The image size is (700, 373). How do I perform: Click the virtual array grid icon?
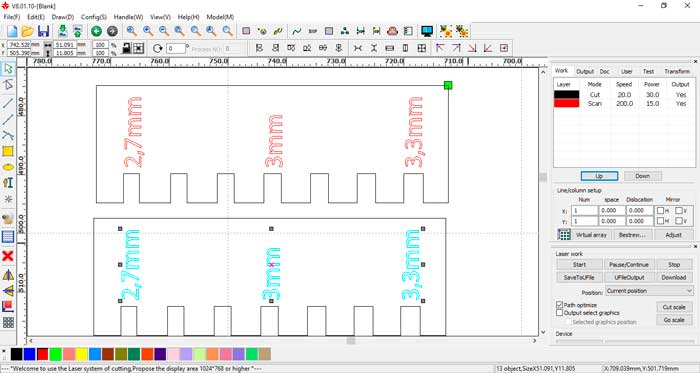564,235
